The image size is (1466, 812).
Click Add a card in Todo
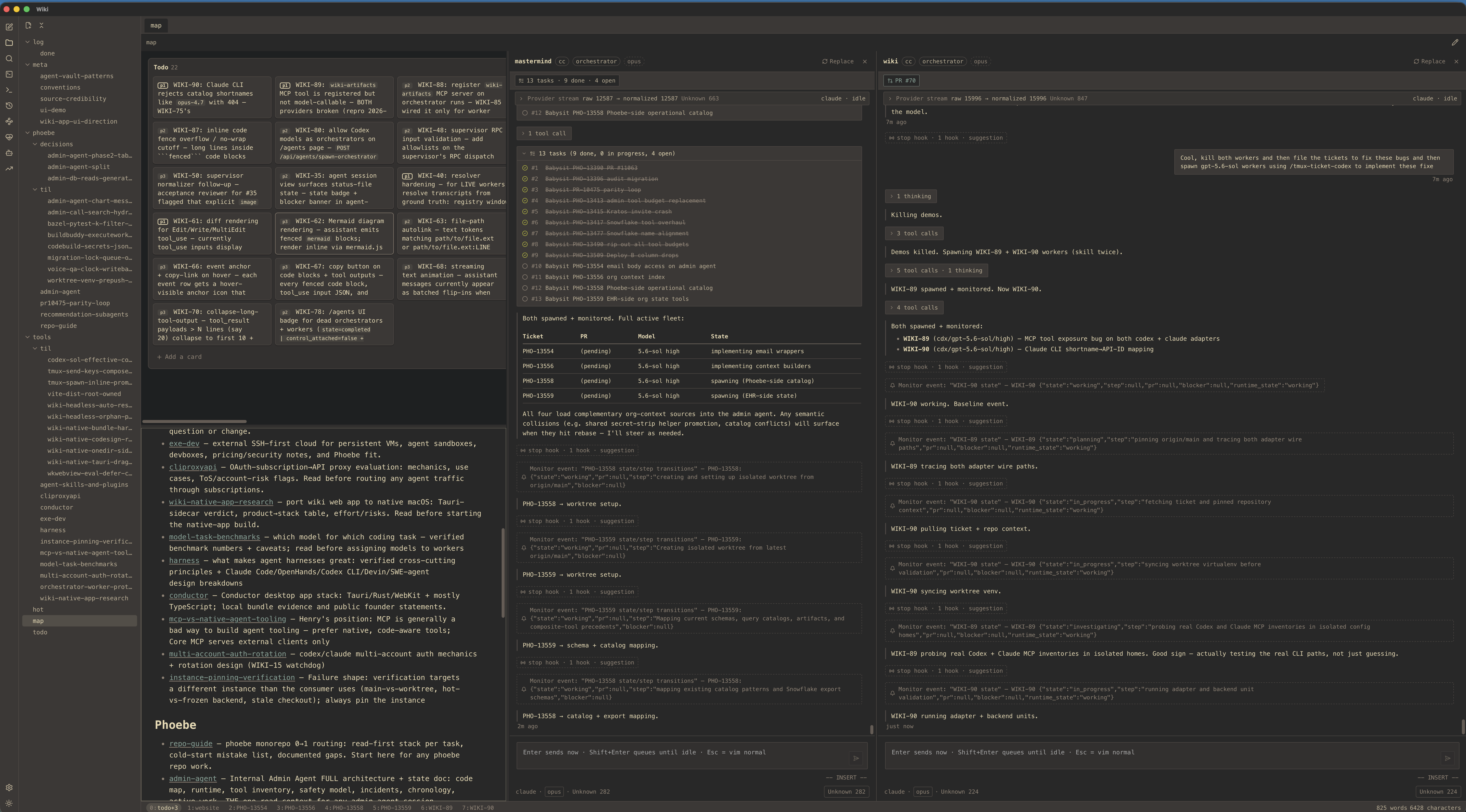[179, 357]
